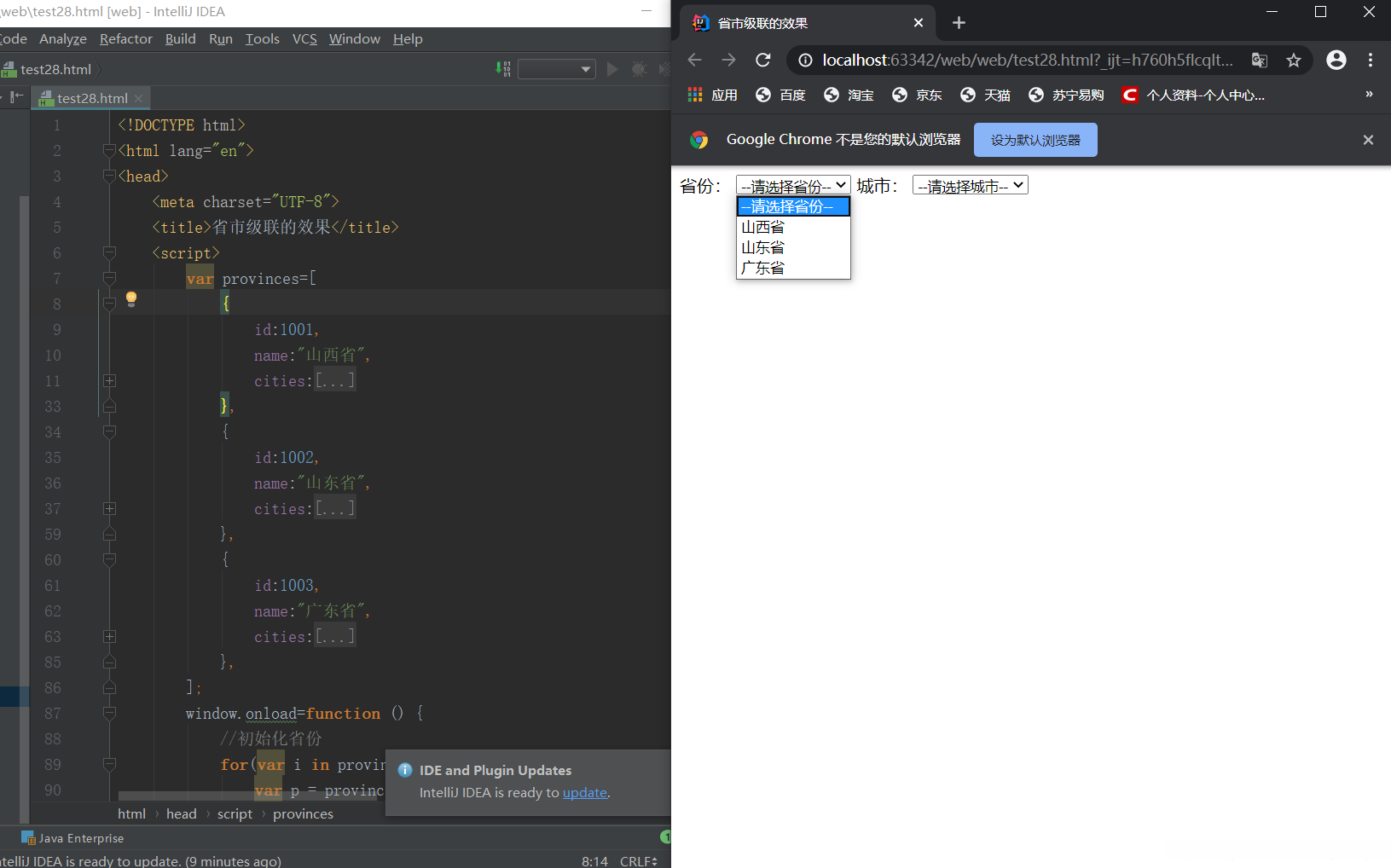1391x868 pixels.
Task: Click the Java Enterprise tool window button
Action: [x=72, y=838]
